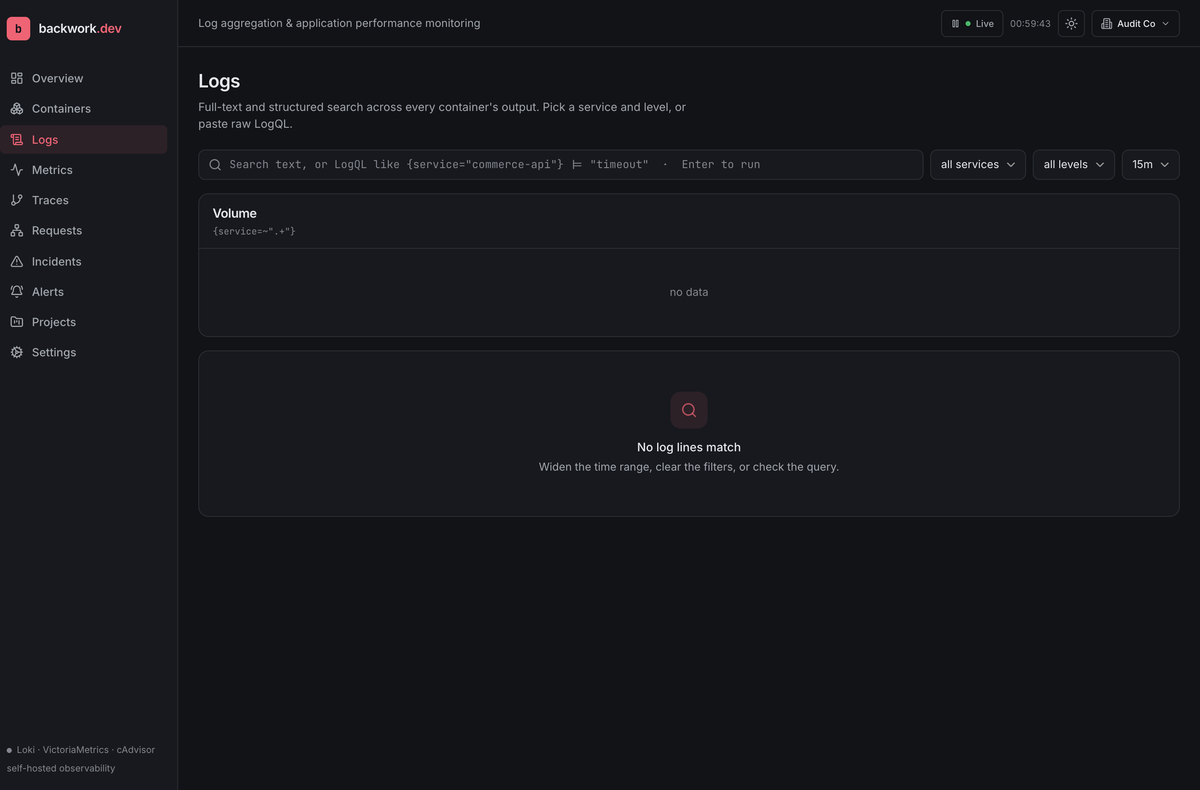Click the Projects folder icon
Image resolution: width=1200 pixels, height=790 pixels.
click(17, 322)
